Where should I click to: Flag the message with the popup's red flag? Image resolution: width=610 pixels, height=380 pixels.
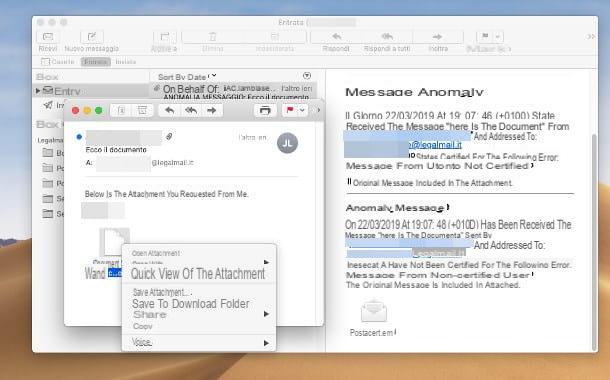290,110
